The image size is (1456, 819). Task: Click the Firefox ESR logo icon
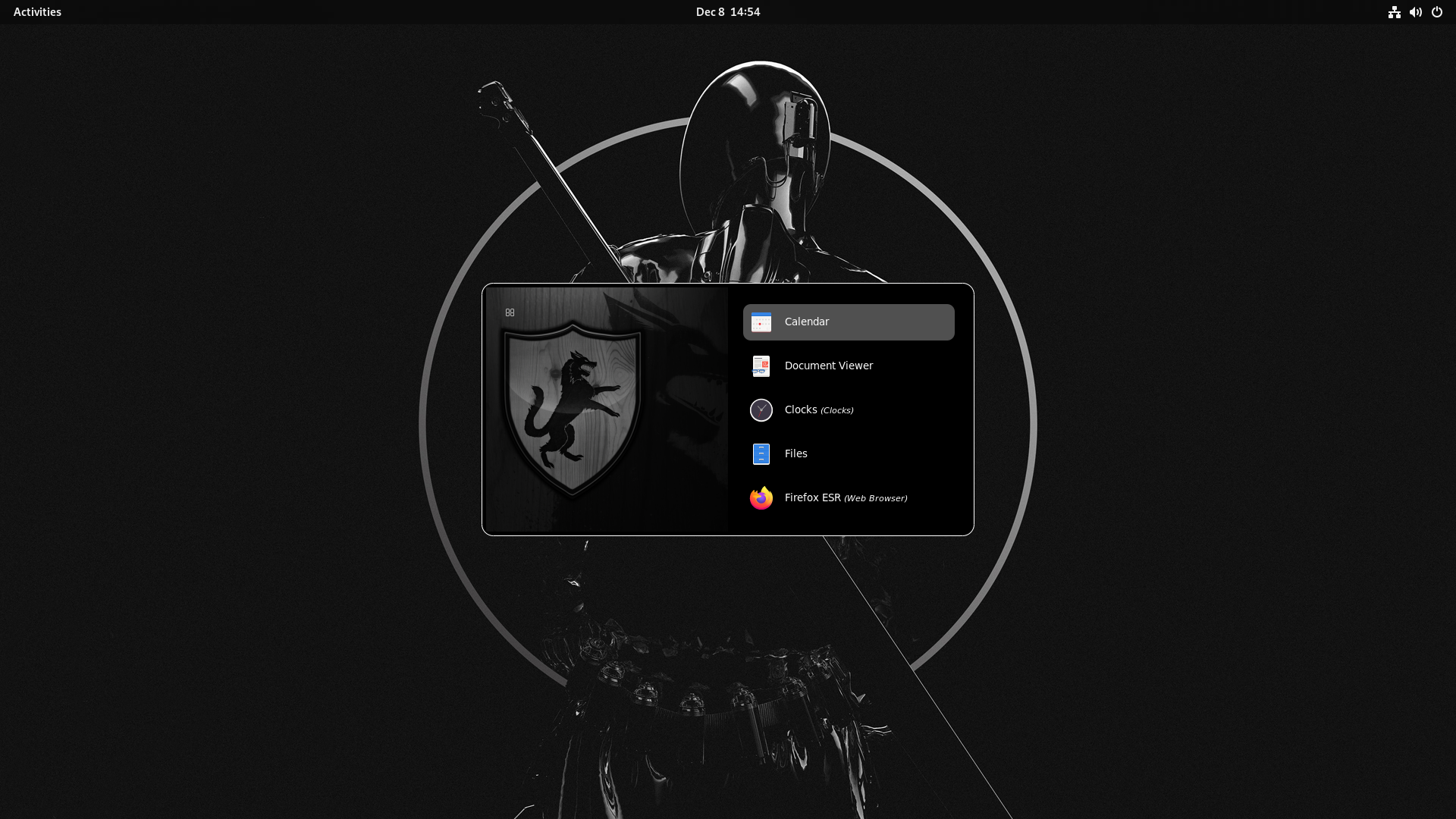tap(761, 498)
